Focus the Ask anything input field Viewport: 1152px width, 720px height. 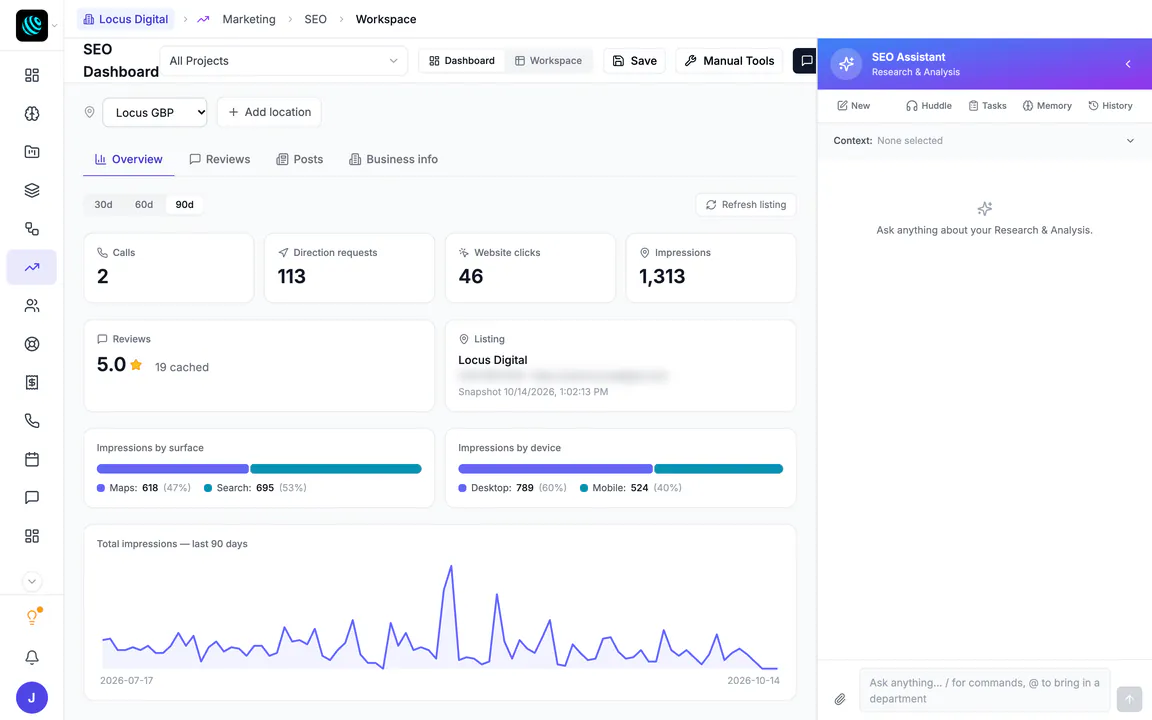pyautogui.click(x=984, y=691)
